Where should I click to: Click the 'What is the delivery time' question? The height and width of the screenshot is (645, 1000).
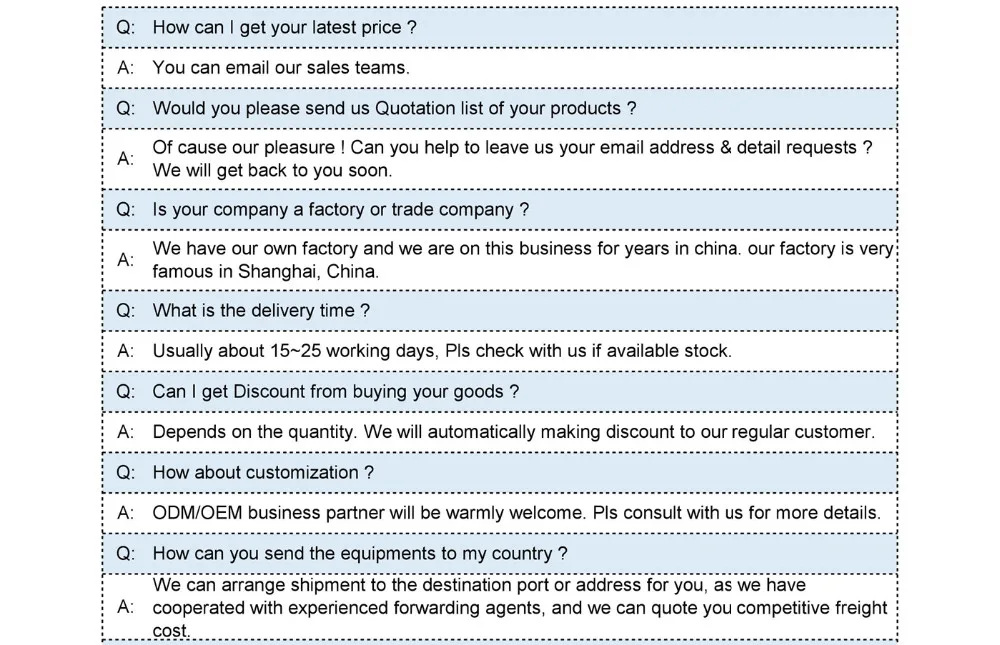pyautogui.click(x=261, y=311)
